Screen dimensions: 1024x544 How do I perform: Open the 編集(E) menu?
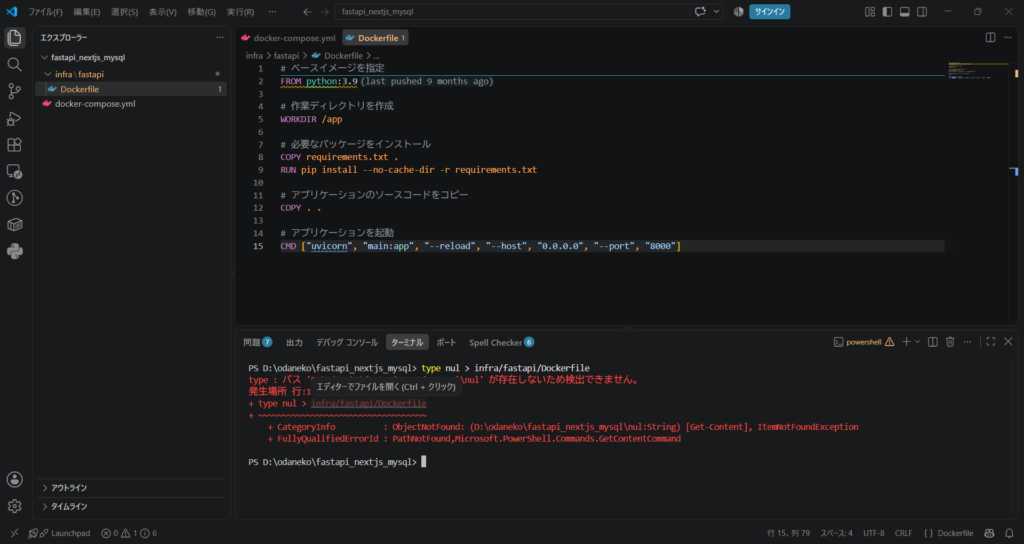coord(87,12)
